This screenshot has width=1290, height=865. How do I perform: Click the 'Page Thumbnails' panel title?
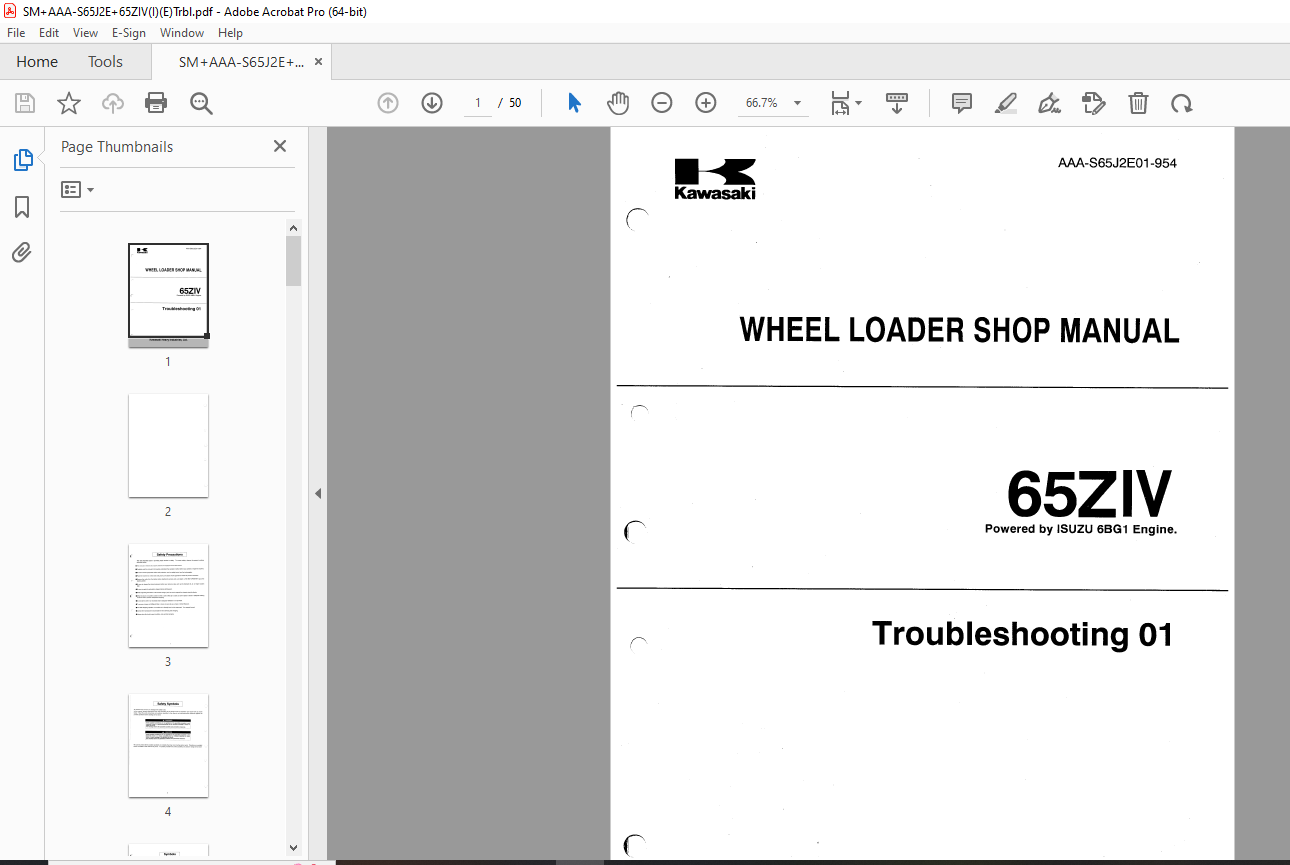(x=117, y=146)
